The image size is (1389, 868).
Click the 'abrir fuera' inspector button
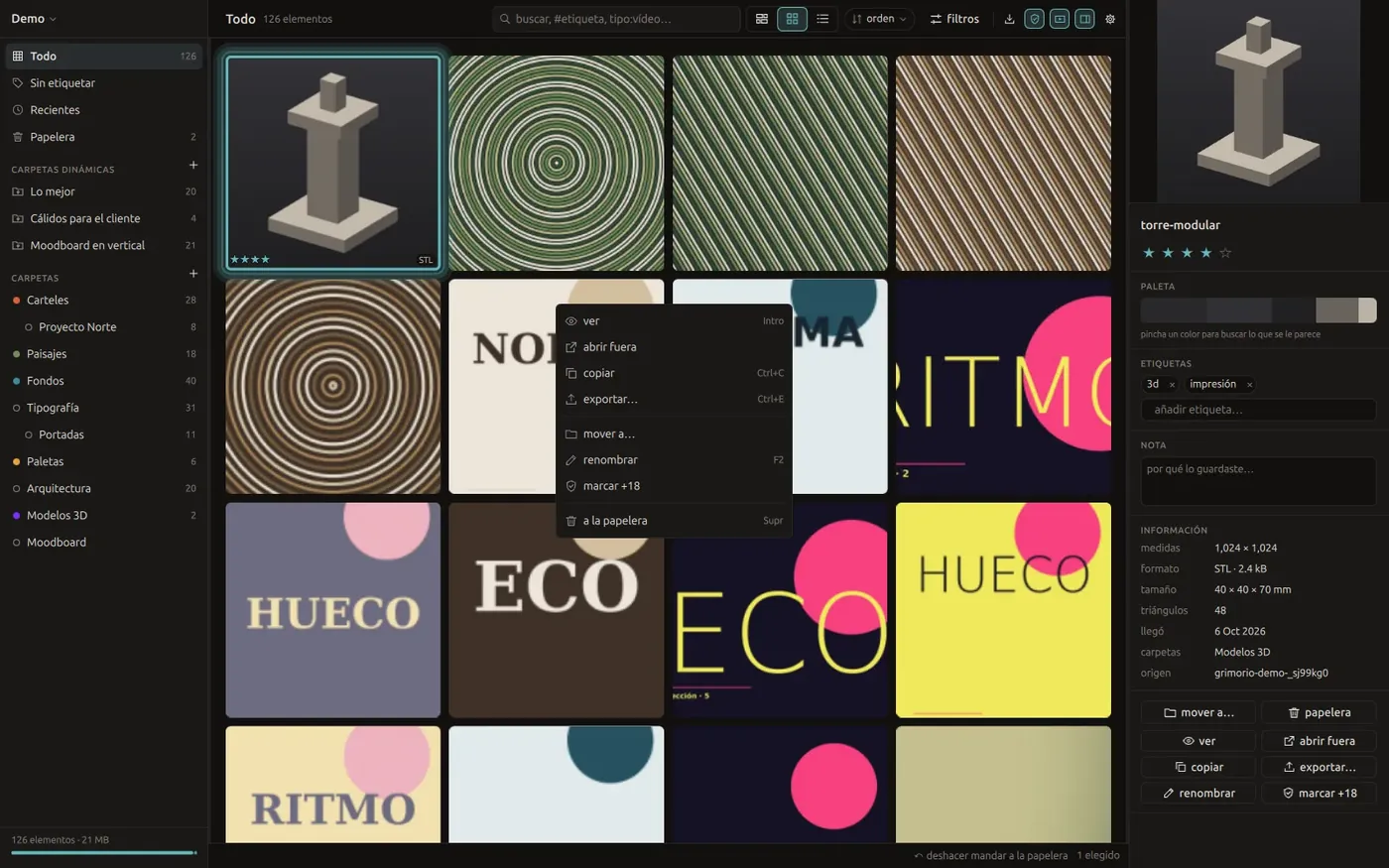(x=1319, y=741)
